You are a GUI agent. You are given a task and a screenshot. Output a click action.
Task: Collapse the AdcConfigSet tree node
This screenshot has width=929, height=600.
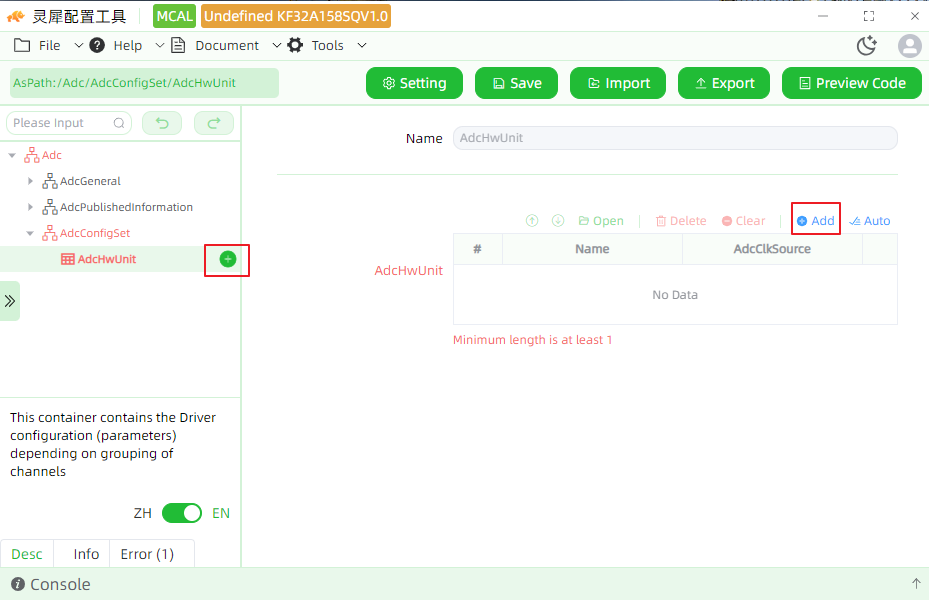tap(30, 233)
